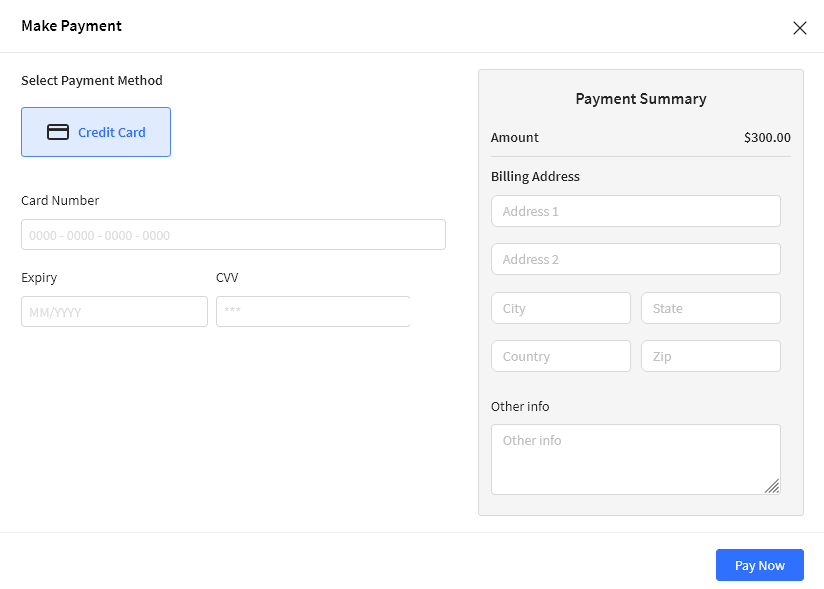The image size is (824, 589).
Task: Click the Card Number label
Action: 60,201
